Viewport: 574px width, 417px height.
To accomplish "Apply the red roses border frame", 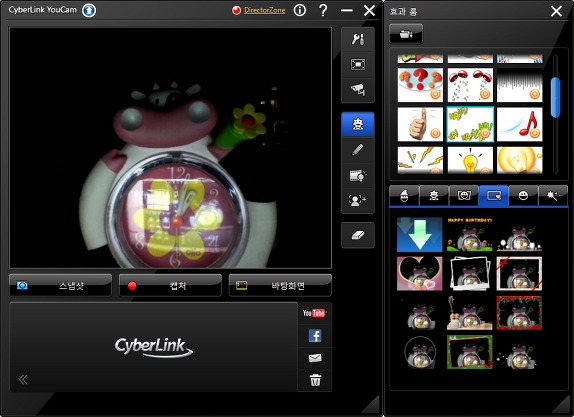I will 519,313.
